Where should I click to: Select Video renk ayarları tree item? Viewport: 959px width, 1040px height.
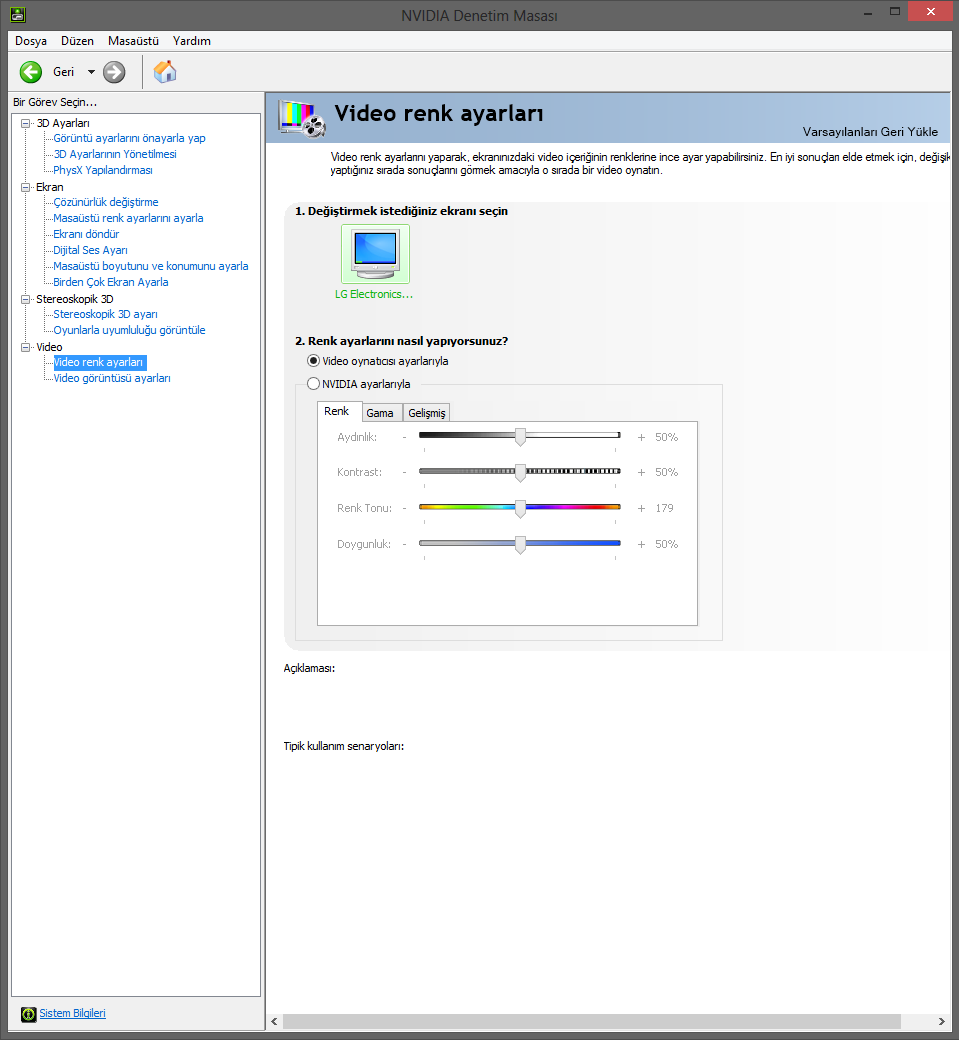coord(99,362)
